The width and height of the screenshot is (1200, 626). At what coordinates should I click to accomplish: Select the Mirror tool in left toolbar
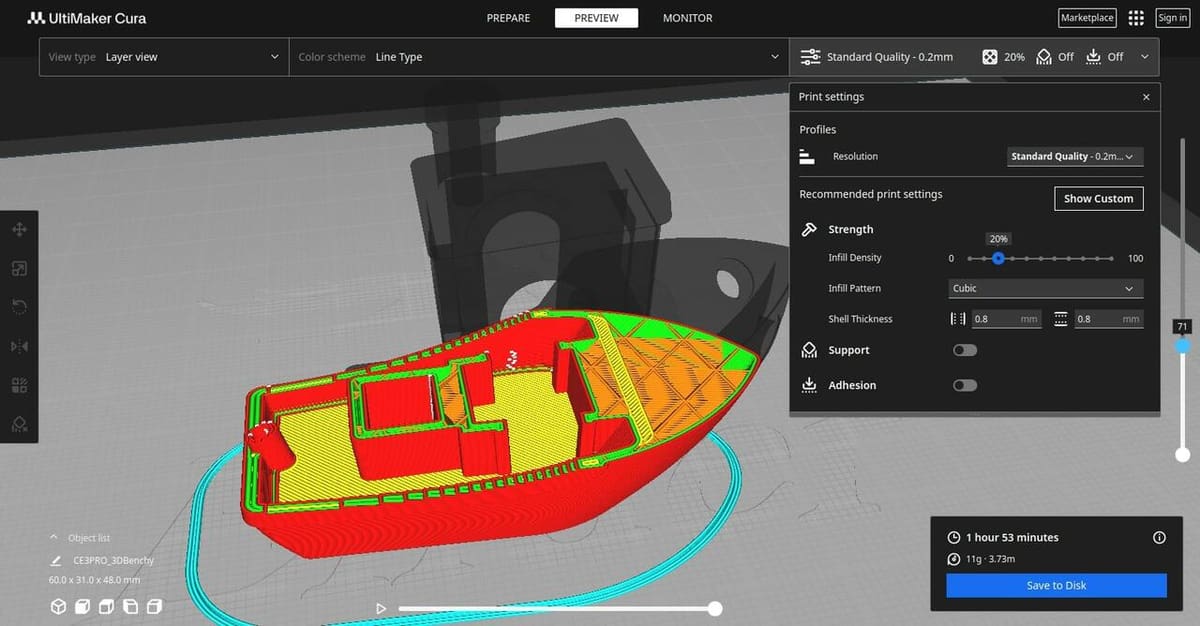(x=19, y=346)
